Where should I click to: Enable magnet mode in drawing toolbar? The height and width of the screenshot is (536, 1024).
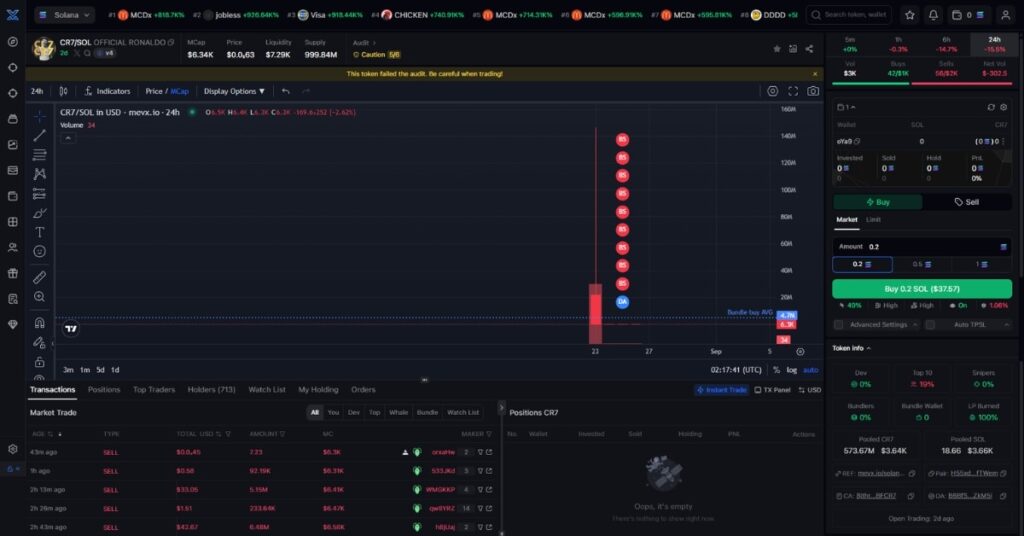[39, 323]
